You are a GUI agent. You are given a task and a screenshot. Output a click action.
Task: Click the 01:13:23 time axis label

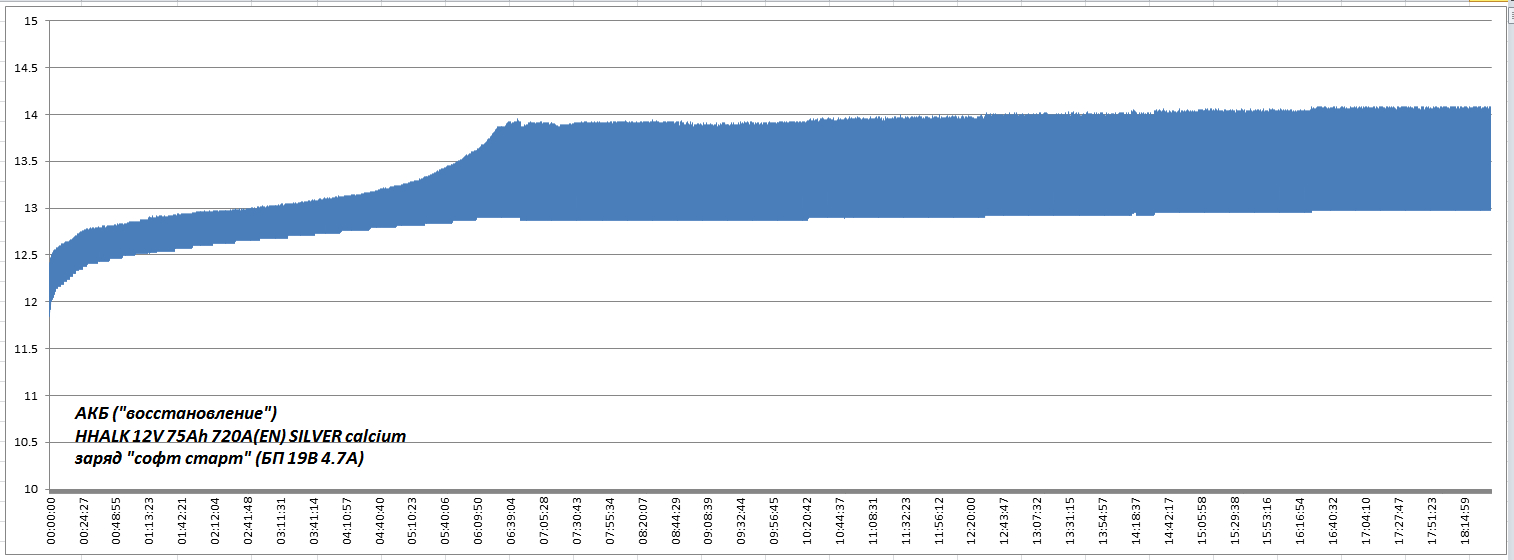(149, 521)
